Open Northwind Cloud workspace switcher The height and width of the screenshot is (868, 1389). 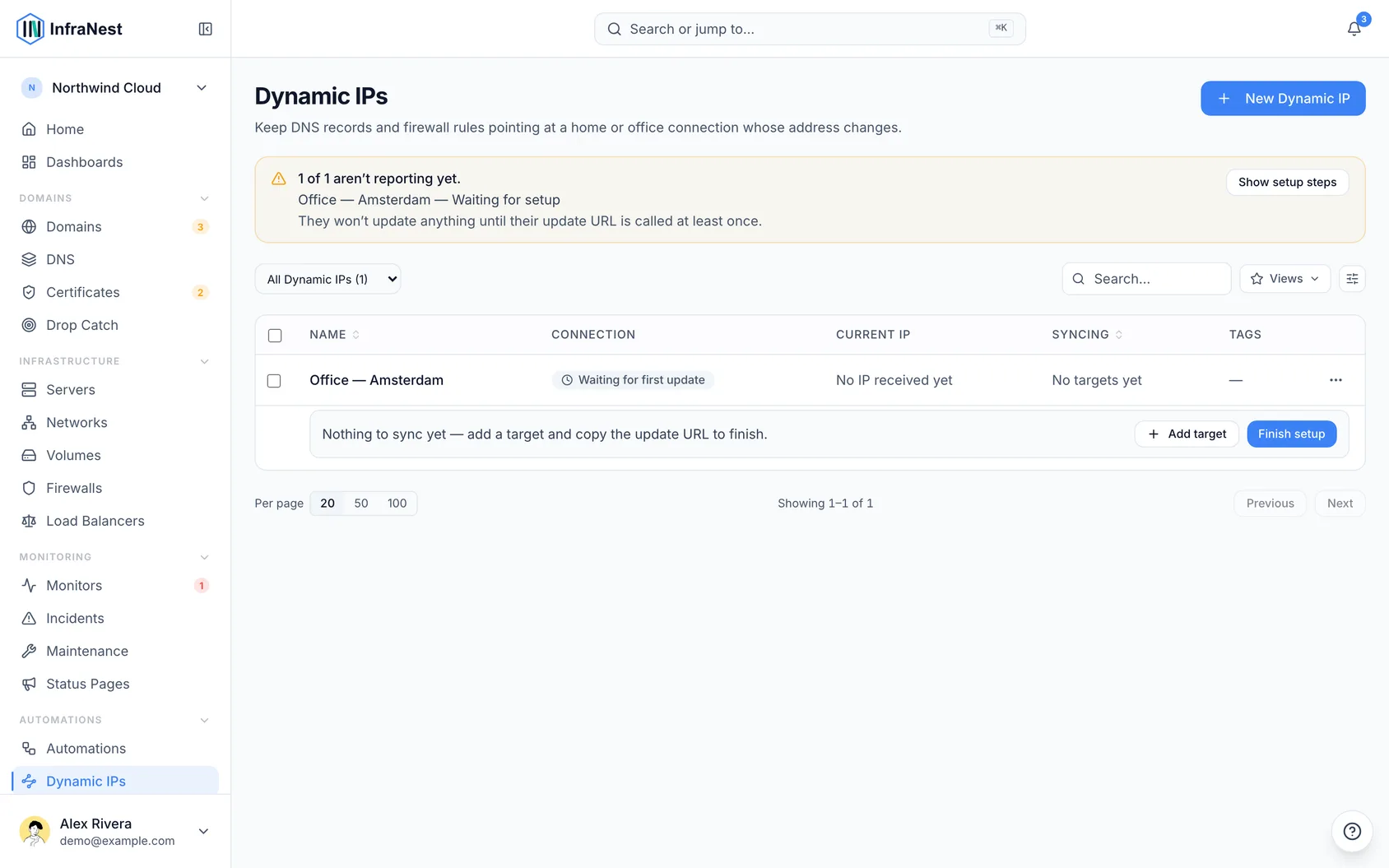click(115, 88)
